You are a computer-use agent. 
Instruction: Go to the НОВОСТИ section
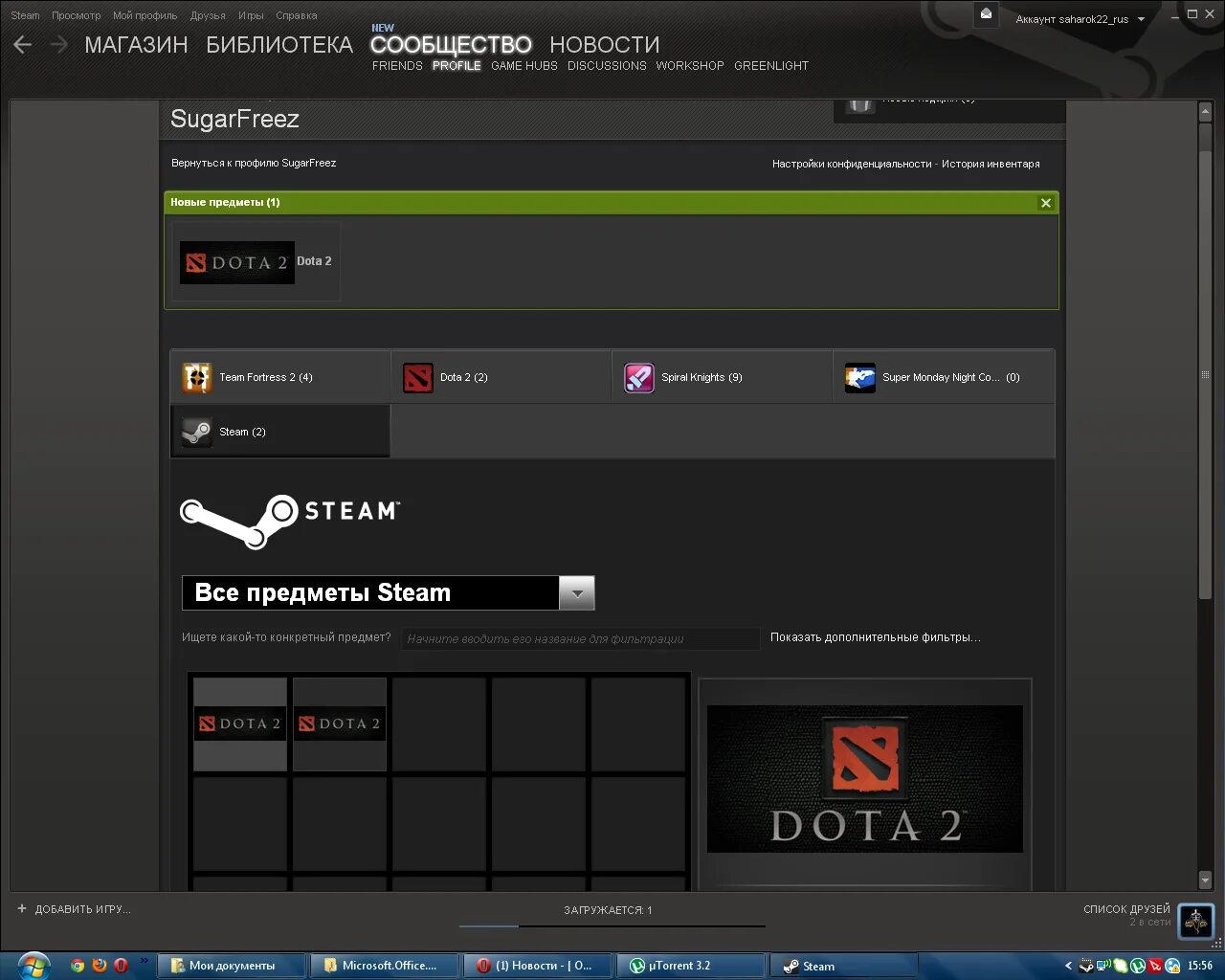tap(605, 45)
